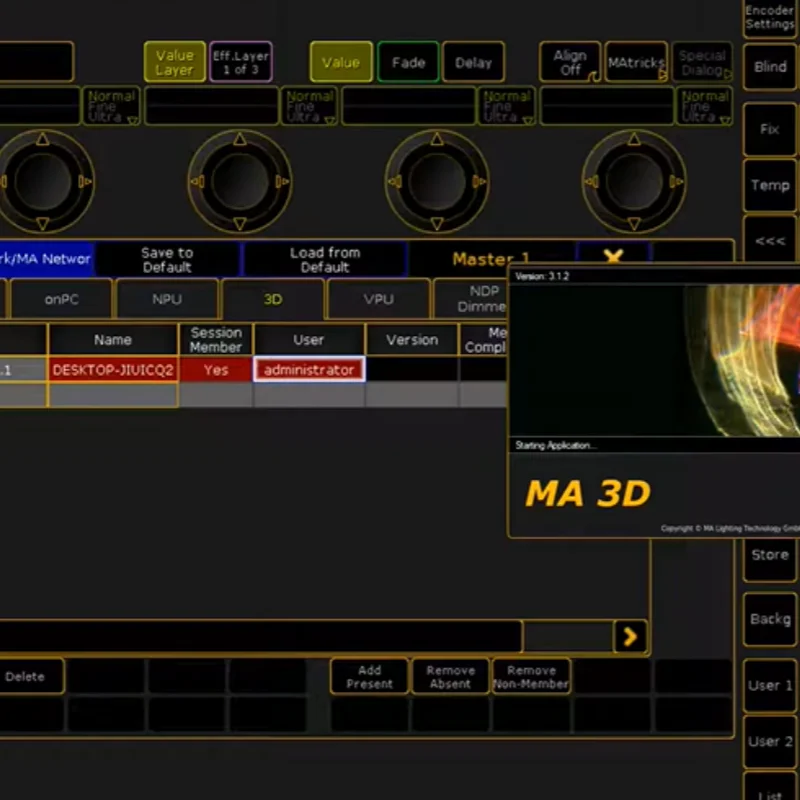The width and height of the screenshot is (800, 800).
Task: Click the yellow chevron command line arrow
Action: 630,636
